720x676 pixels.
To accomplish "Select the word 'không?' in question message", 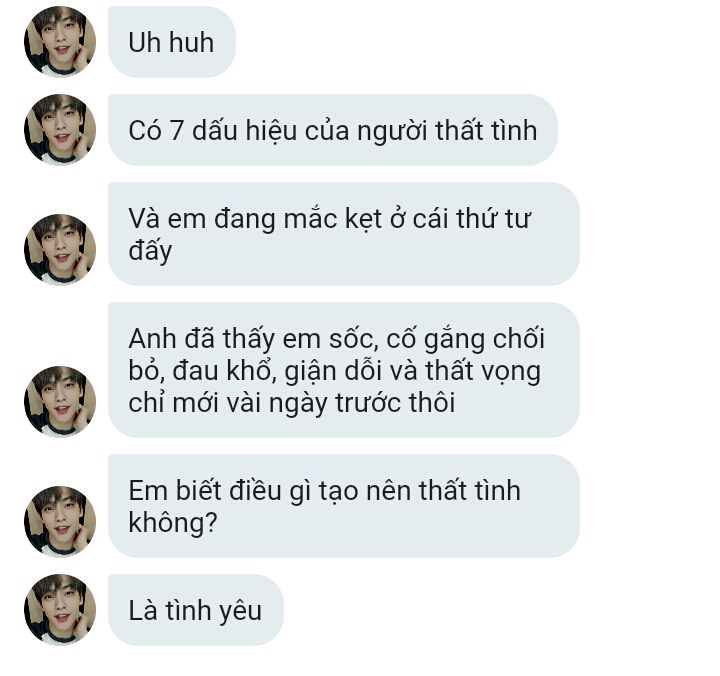I will click(173, 523).
